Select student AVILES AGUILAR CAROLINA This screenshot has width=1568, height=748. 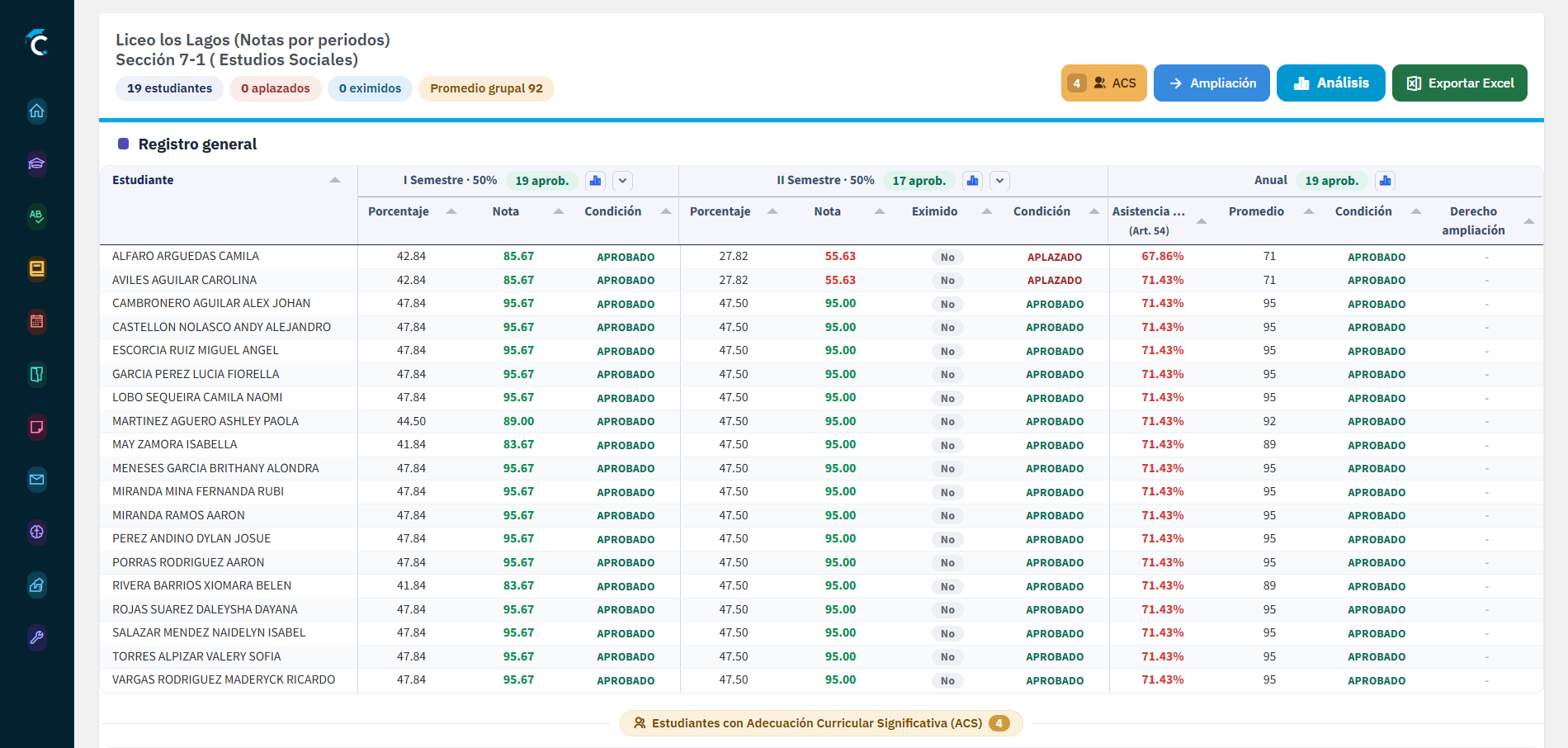(x=184, y=280)
